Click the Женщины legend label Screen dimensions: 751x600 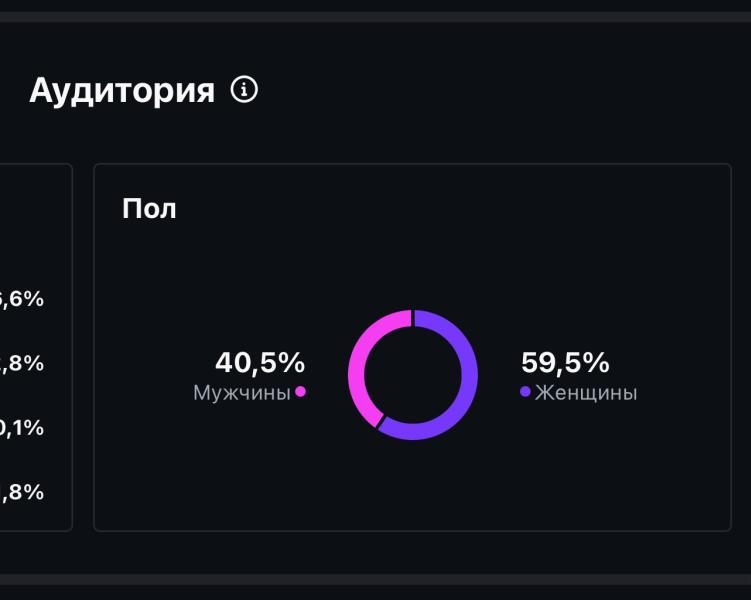pyautogui.click(x=586, y=393)
